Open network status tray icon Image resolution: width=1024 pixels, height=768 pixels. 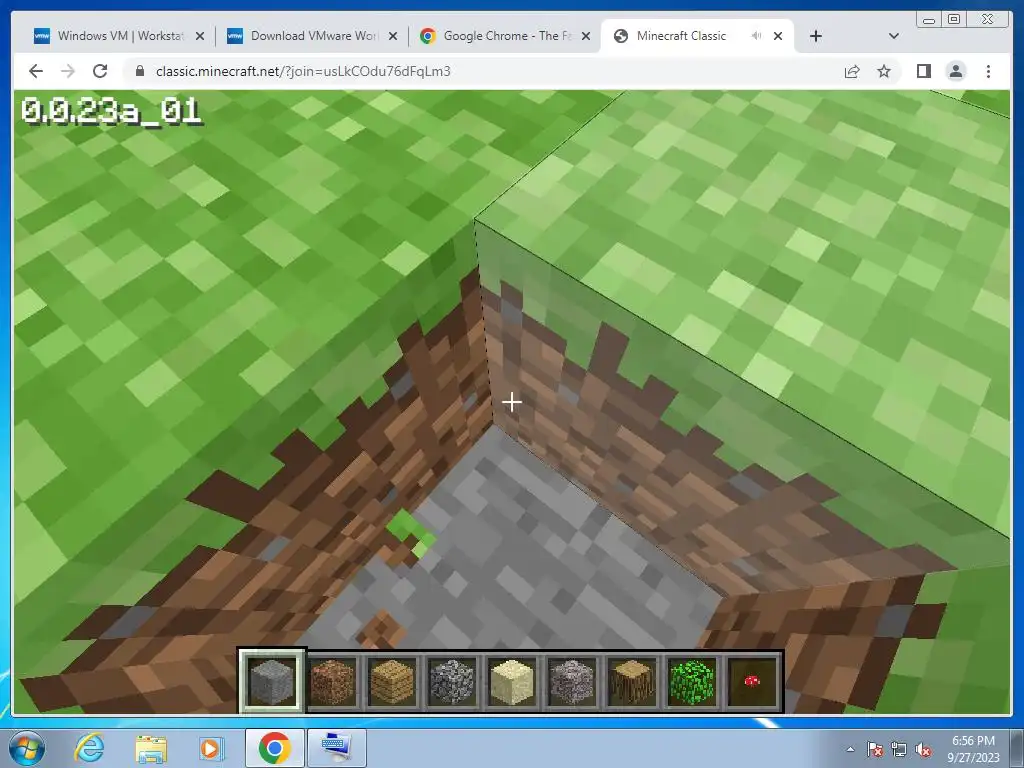[x=899, y=749]
